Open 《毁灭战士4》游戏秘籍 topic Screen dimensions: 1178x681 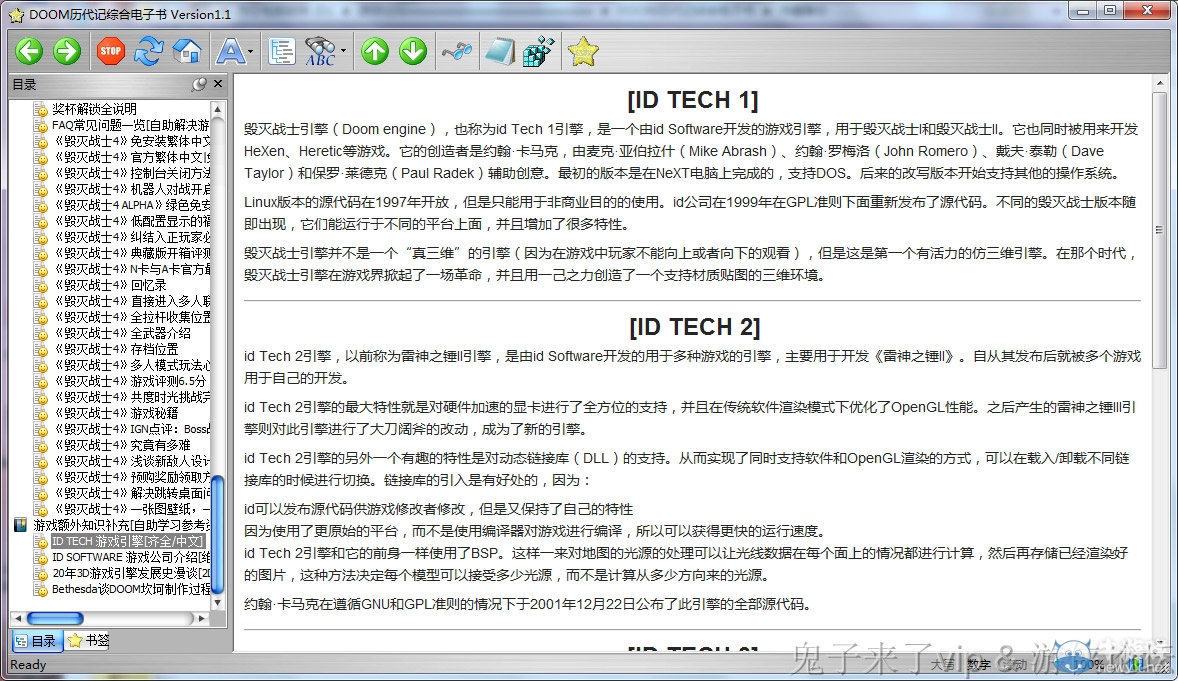pyautogui.click(x=116, y=413)
